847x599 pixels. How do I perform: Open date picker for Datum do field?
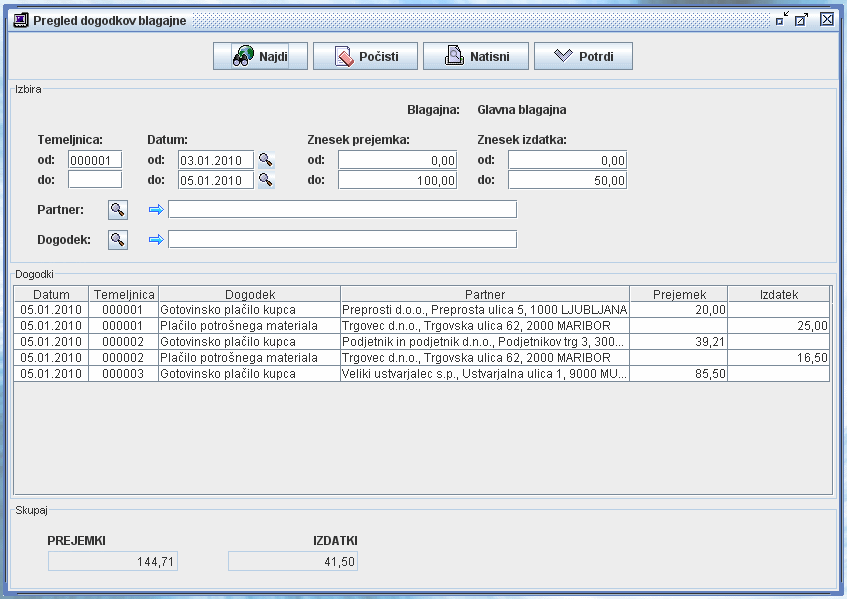[x=265, y=180]
